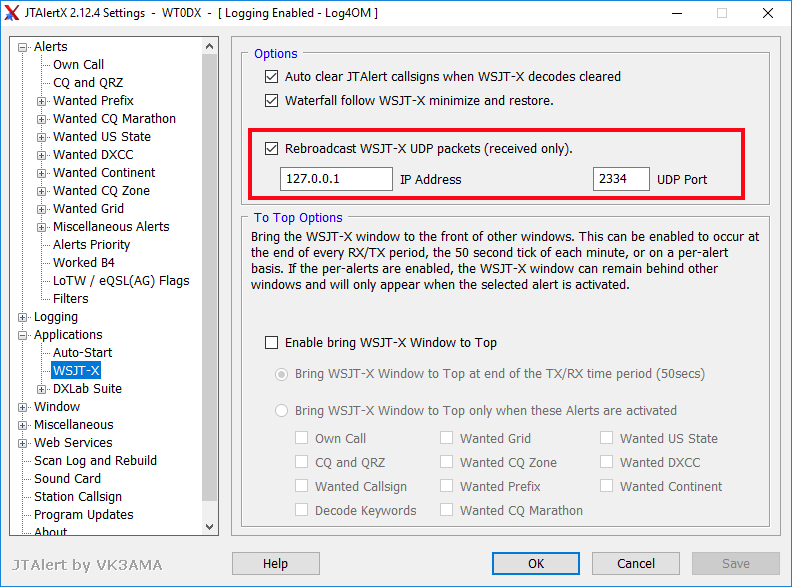Toggle Auto clear JTAlert callsigns checkbox
The width and height of the screenshot is (792, 587).
coord(271,77)
